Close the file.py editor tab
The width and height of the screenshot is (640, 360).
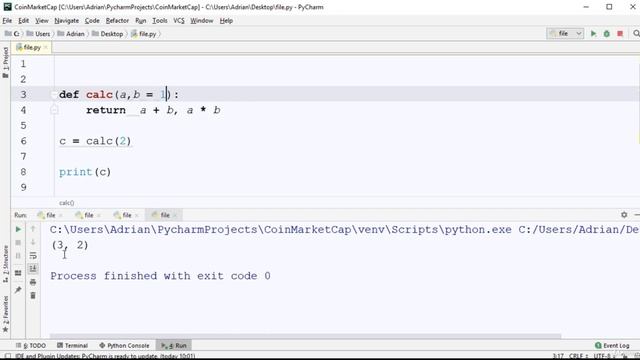coord(46,48)
